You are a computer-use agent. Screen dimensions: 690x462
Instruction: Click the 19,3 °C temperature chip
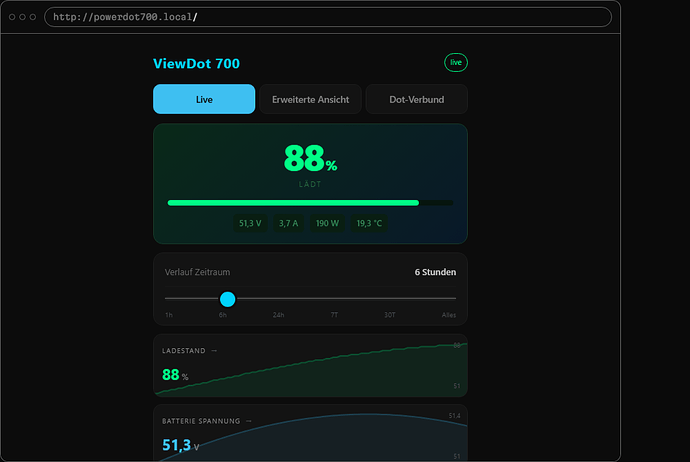pyautogui.click(x=369, y=223)
